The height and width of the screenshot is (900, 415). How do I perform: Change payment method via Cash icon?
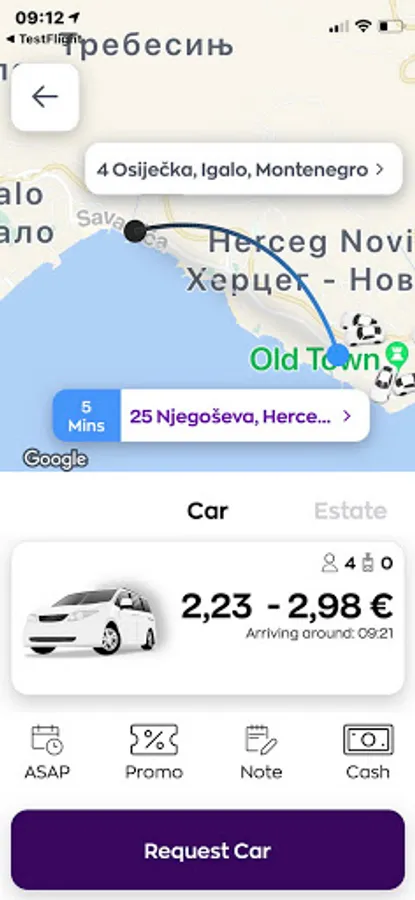coord(368,740)
